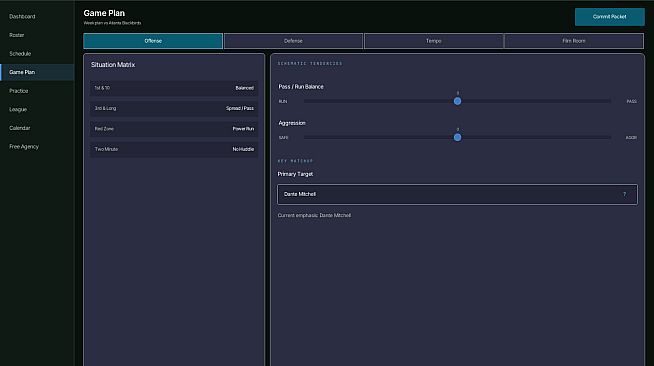Click the Aggression slider handle
This screenshot has height=366, width=654.
(x=458, y=137)
